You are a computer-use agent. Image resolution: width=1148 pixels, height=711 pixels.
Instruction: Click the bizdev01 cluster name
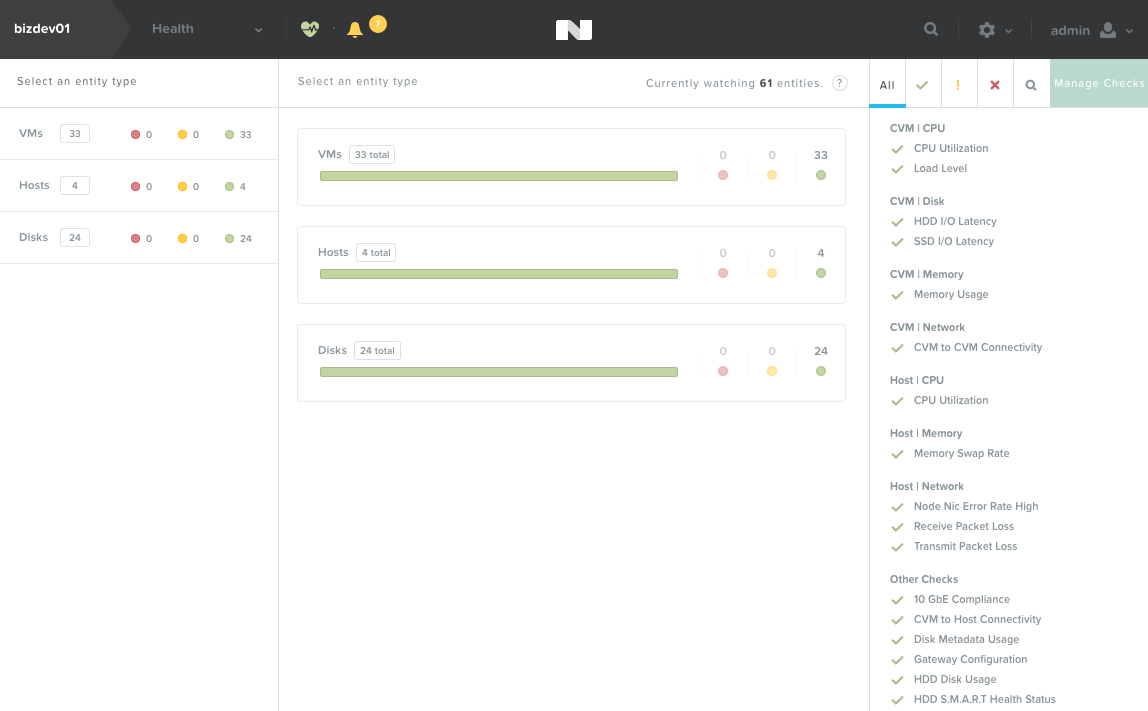pyautogui.click(x=42, y=29)
